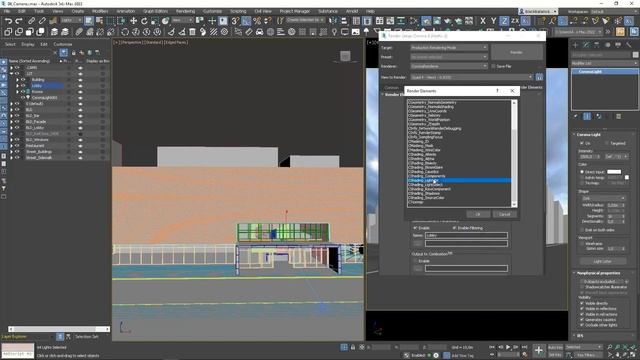Click the Redo arrow in the main toolbar
The image size is (640, 360).
tap(19, 20)
